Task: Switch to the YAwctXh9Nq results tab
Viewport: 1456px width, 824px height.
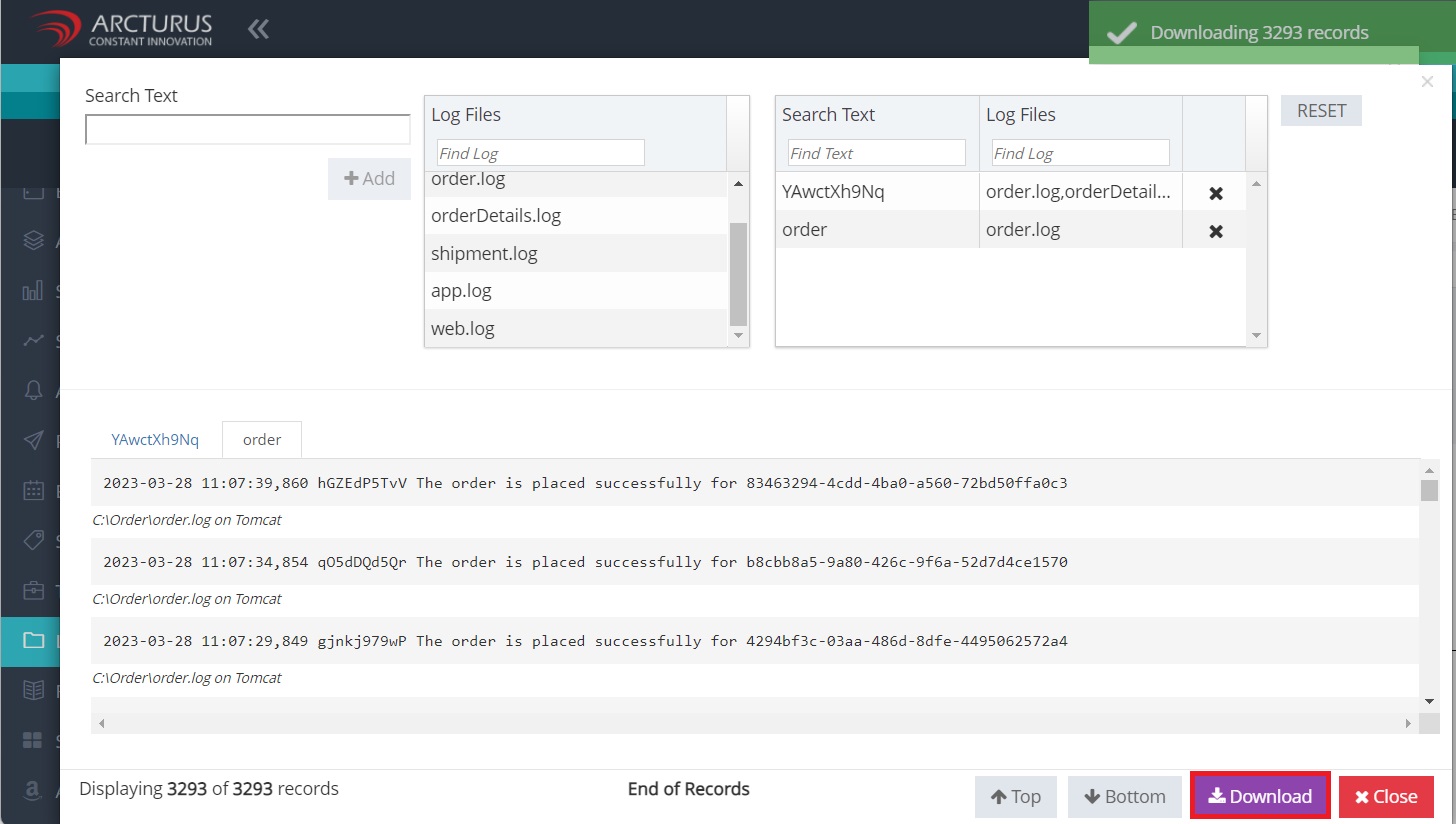Action: [155, 440]
